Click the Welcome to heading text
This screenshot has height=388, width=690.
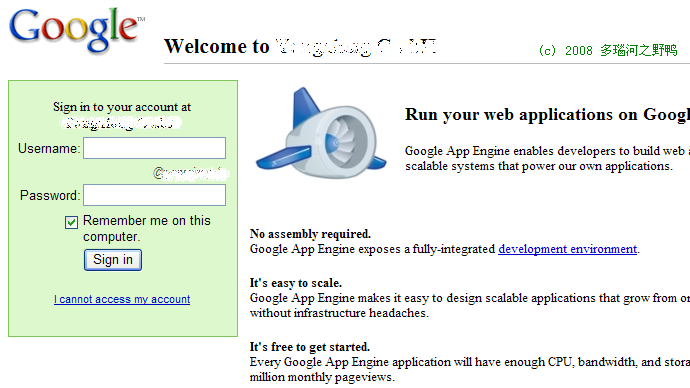point(217,46)
